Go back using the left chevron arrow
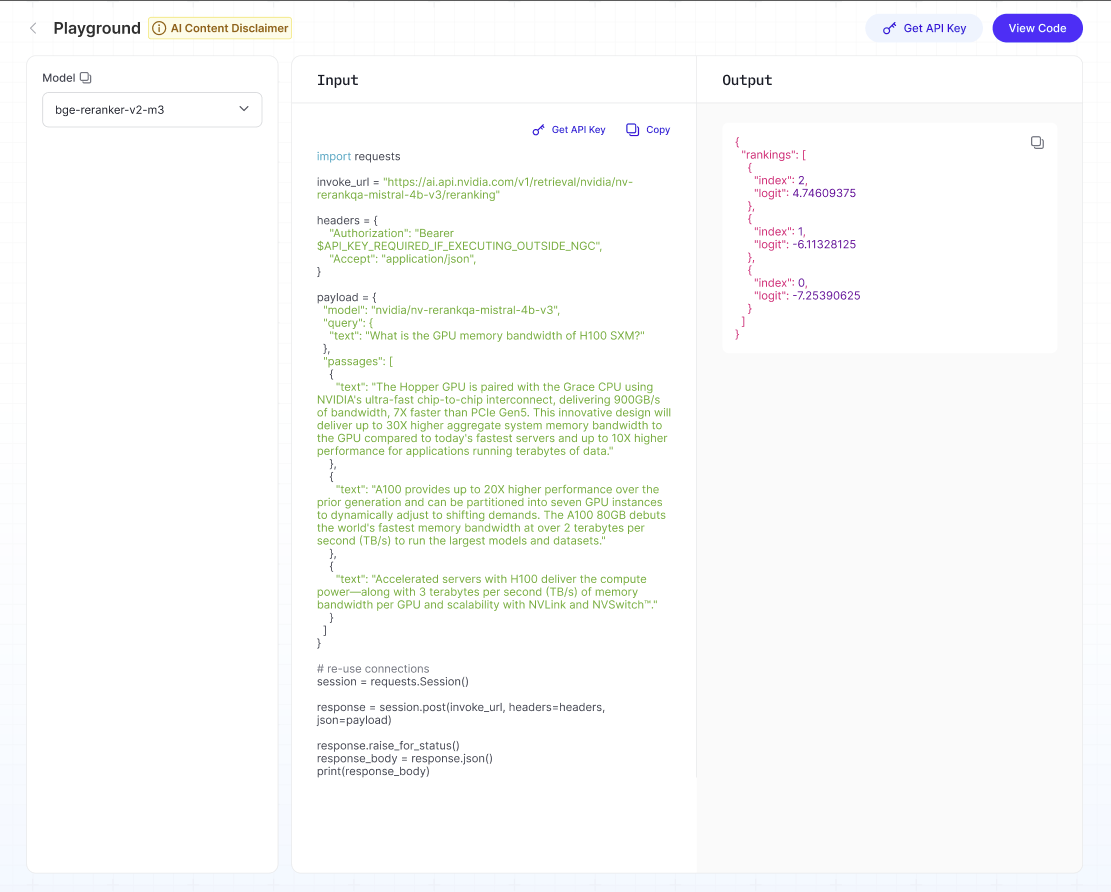The image size is (1111, 892). (x=33, y=28)
